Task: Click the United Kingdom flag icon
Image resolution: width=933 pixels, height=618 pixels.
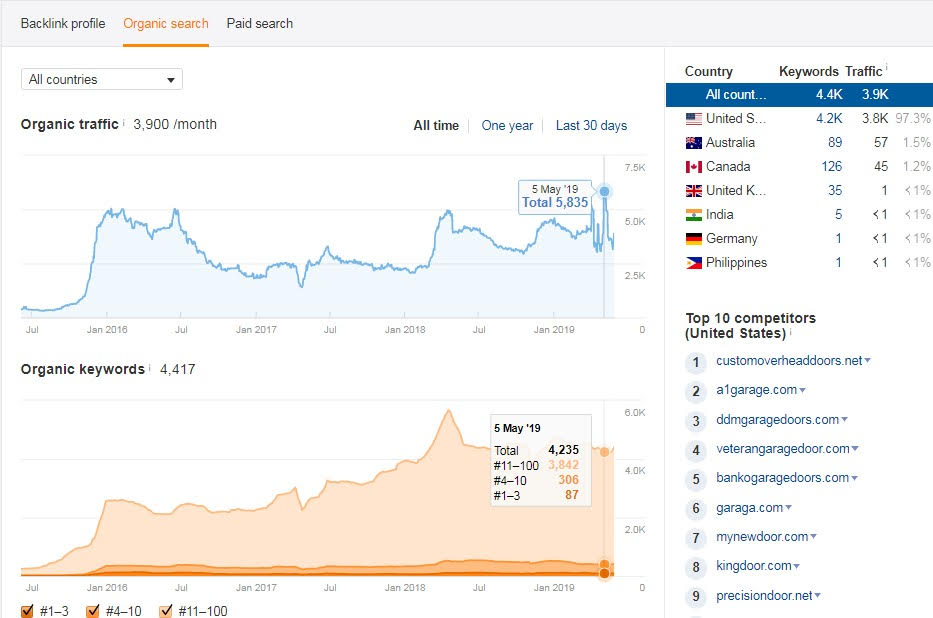Action: click(693, 191)
